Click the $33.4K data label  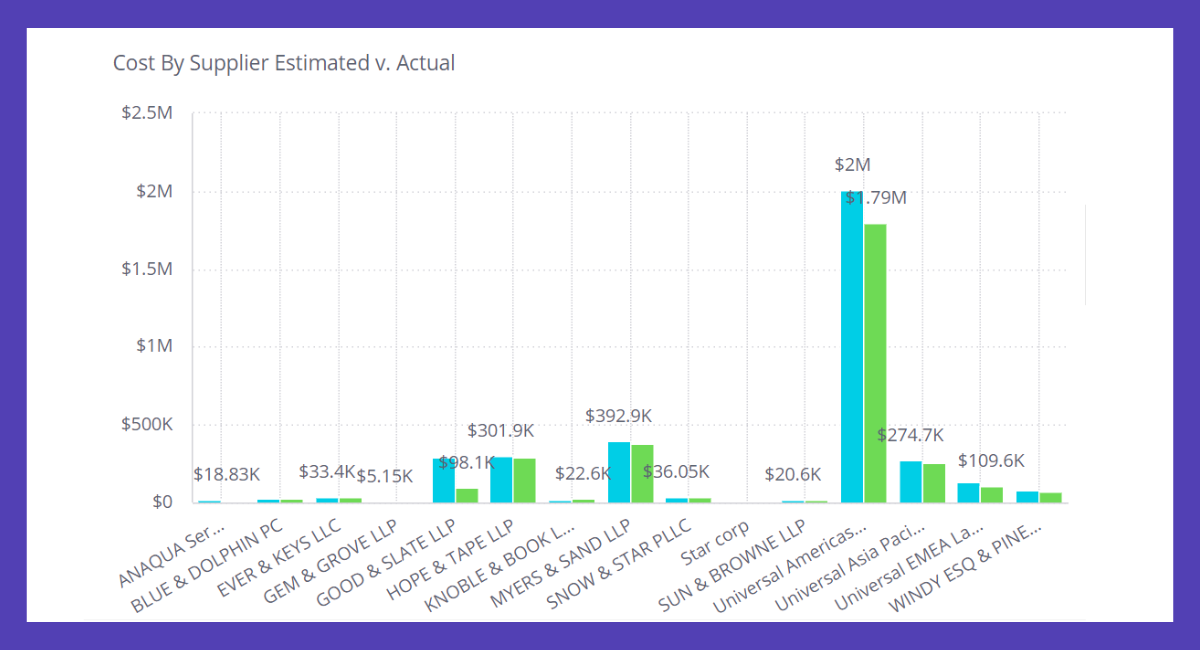pyautogui.click(x=329, y=471)
